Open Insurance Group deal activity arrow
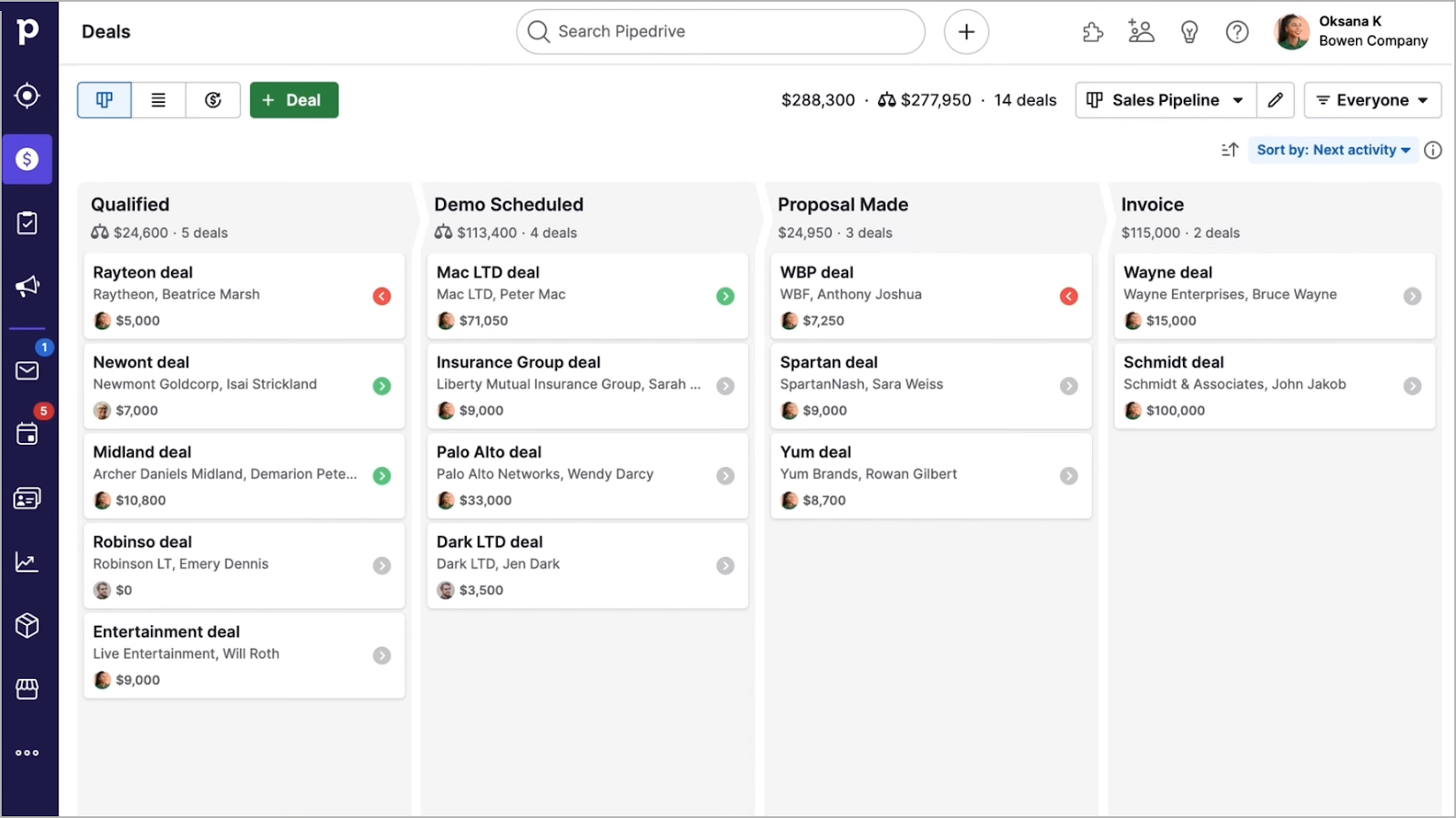This screenshot has width=1456, height=818. [725, 386]
